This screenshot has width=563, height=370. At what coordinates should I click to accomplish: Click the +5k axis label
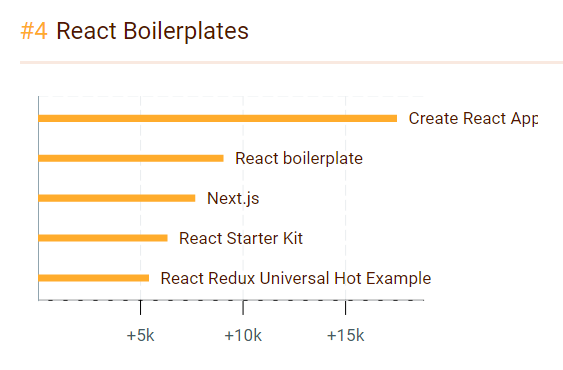140,336
